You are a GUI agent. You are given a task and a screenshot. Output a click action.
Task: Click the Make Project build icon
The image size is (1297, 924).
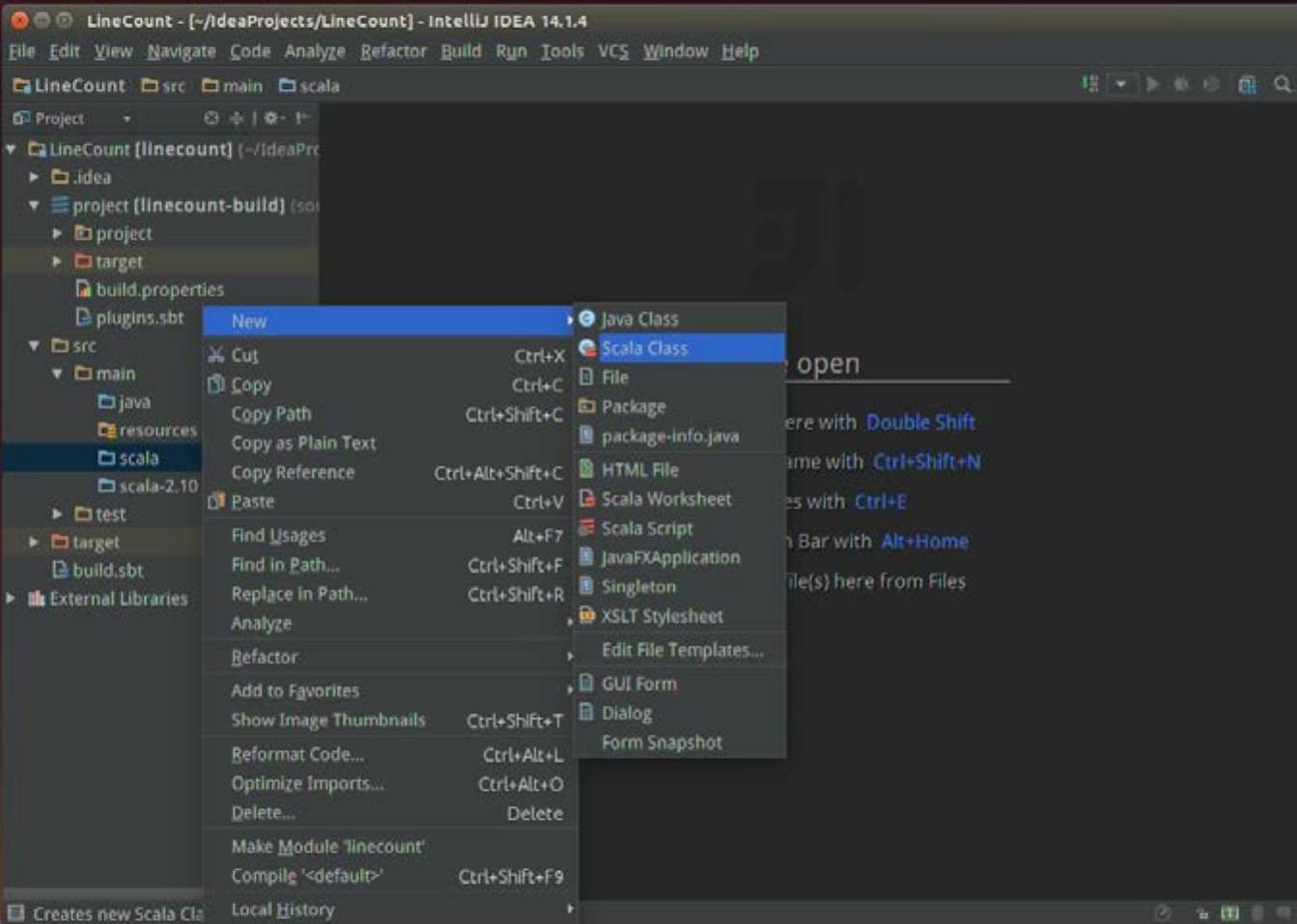coord(1089,84)
